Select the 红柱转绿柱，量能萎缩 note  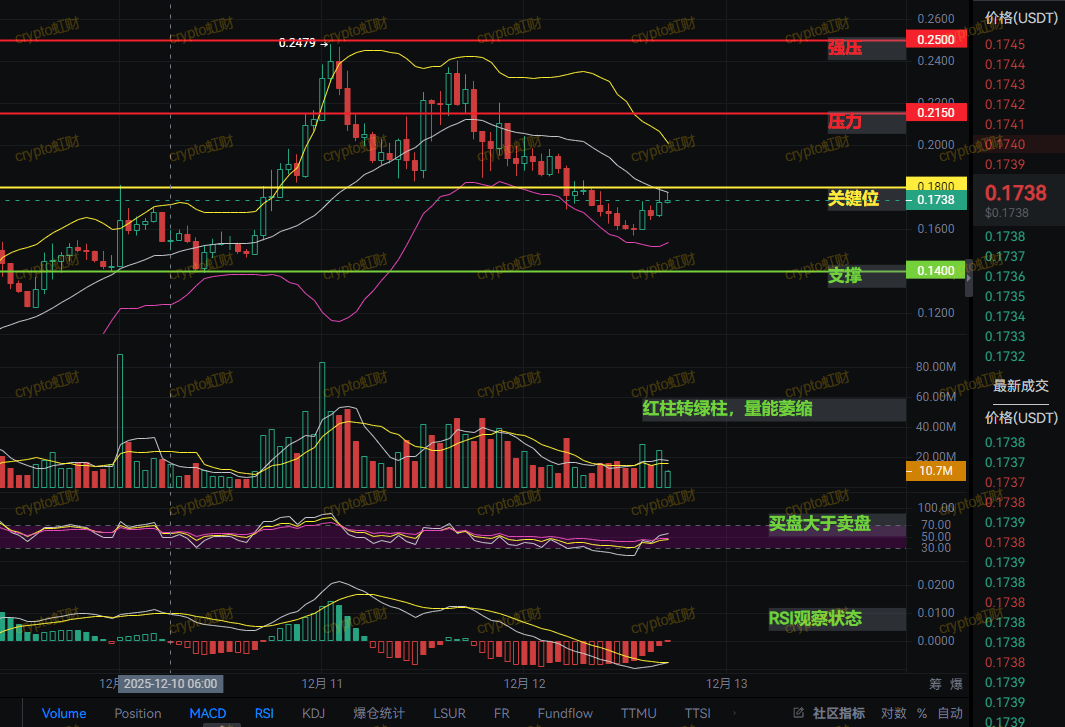[727, 408]
